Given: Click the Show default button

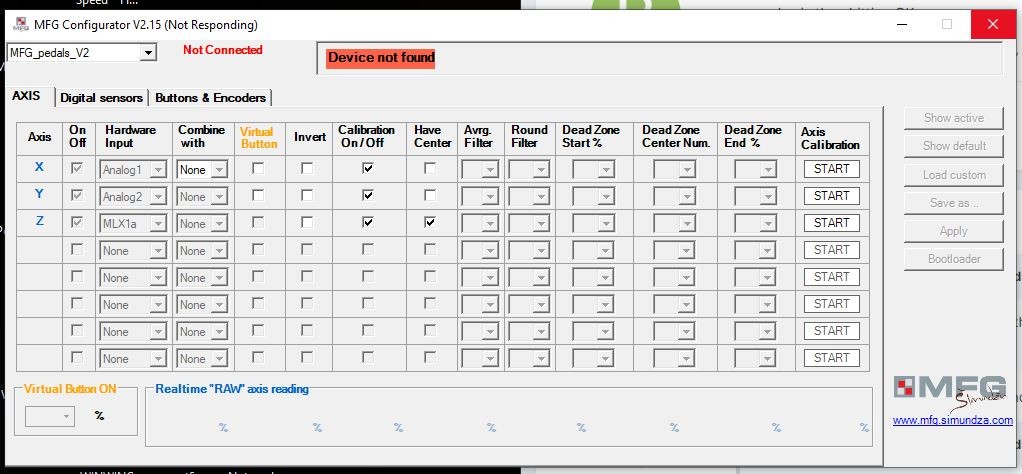Looking at the screenshot, I should tap(954, 146).
